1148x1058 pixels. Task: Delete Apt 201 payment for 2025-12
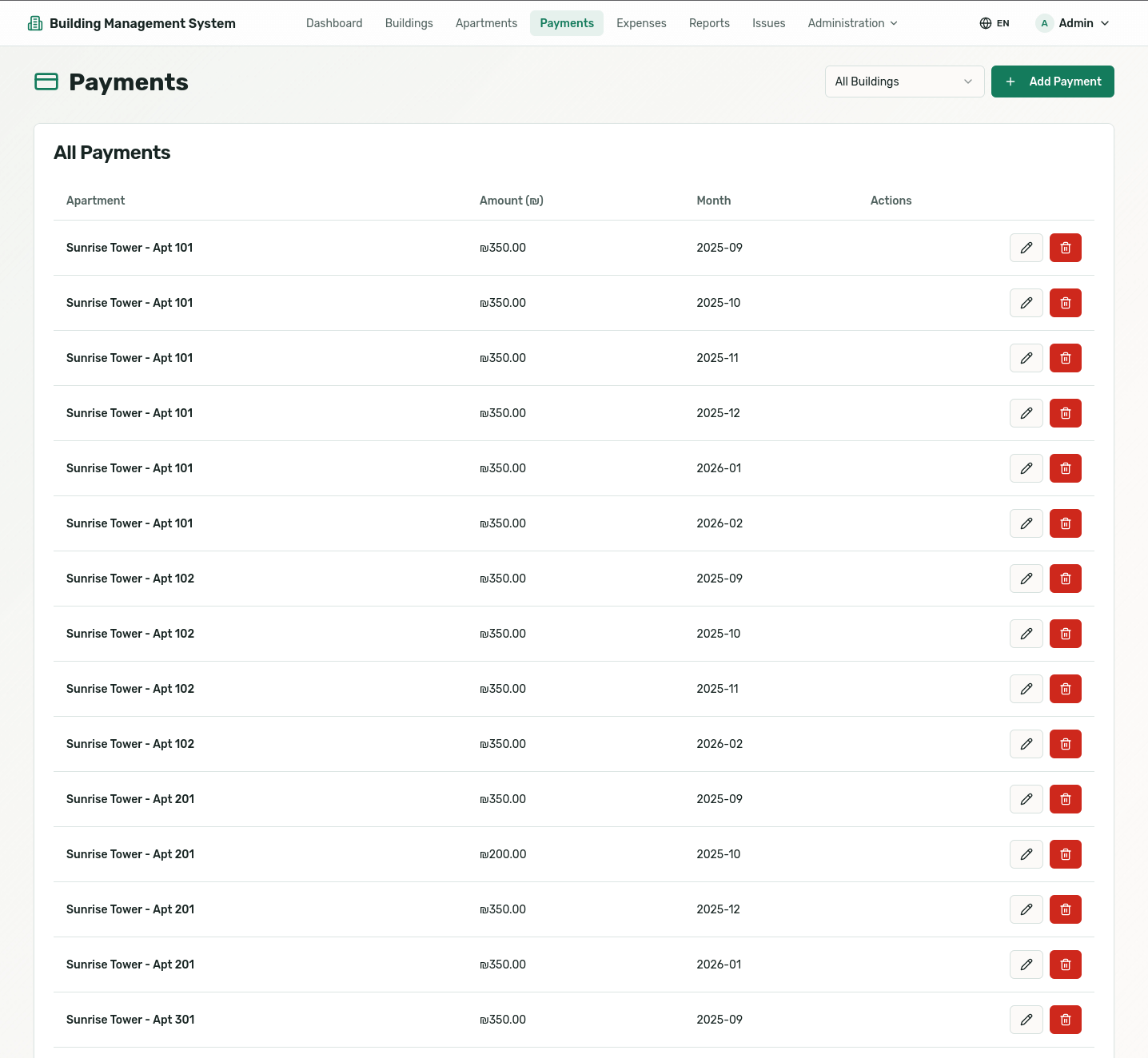[x=1065, y=909]
